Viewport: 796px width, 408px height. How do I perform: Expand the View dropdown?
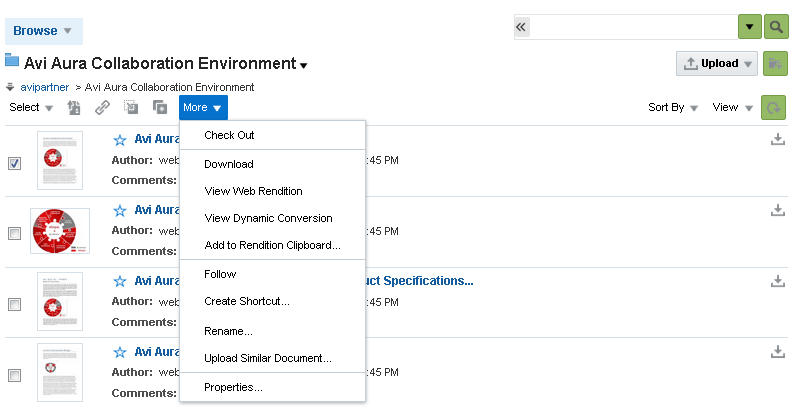pyautogui.click(x=733, y=108)
